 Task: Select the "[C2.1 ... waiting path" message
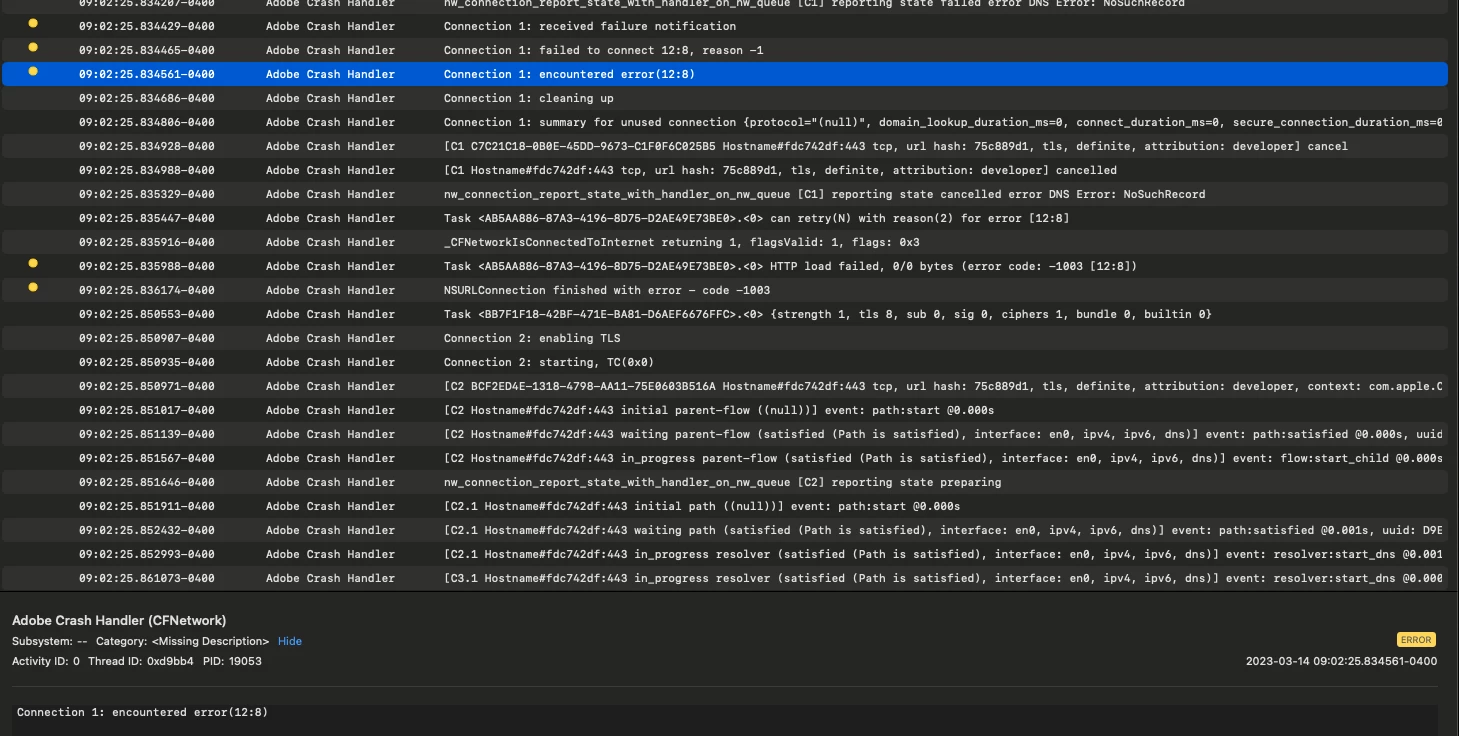943,530
